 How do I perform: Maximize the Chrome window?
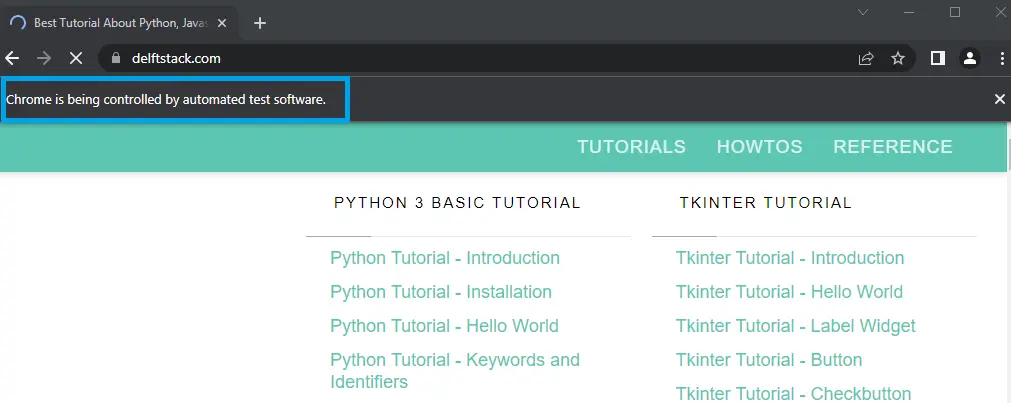coord(955,12)
